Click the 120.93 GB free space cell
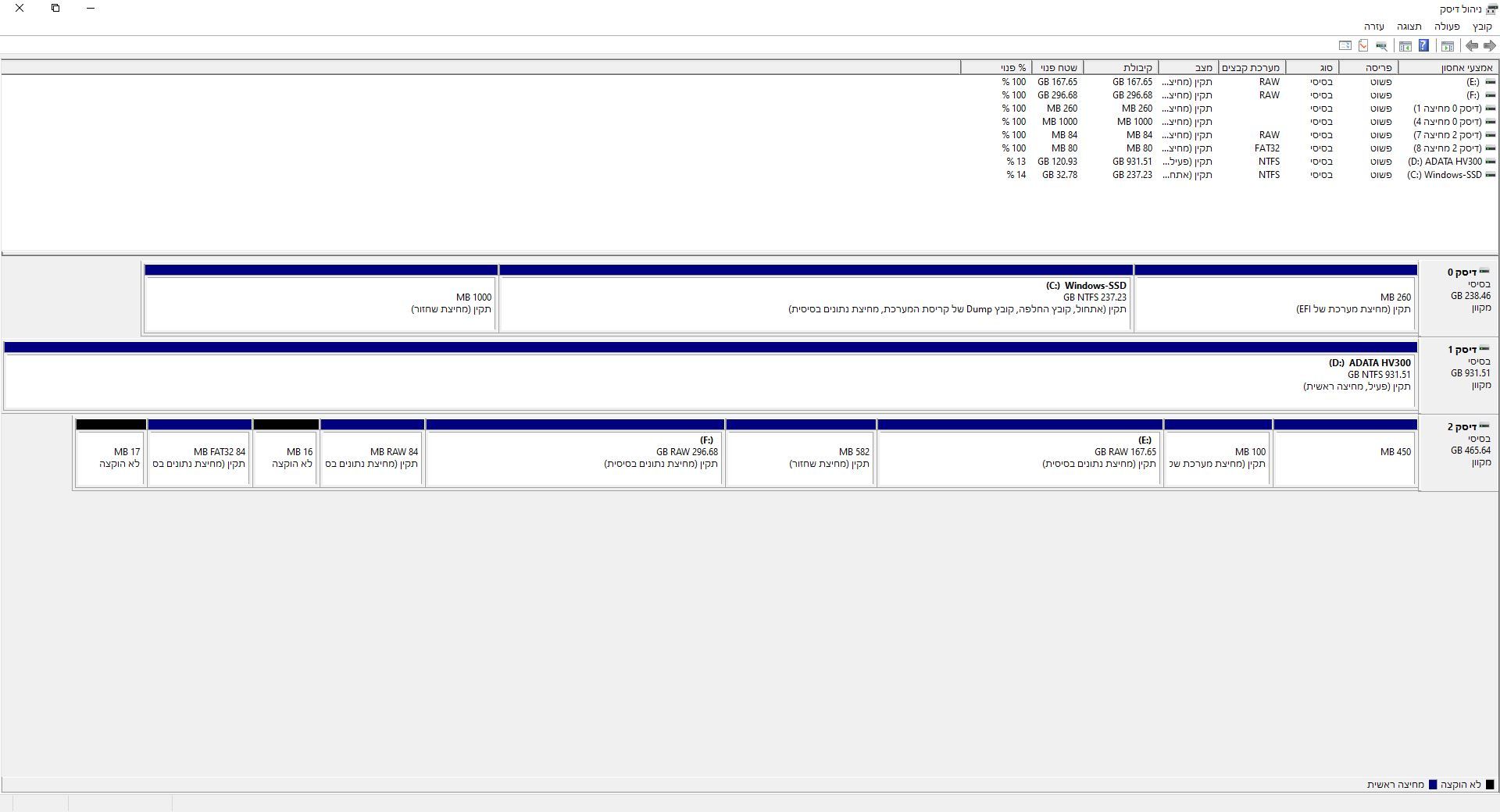 [x=1057, y=162]
